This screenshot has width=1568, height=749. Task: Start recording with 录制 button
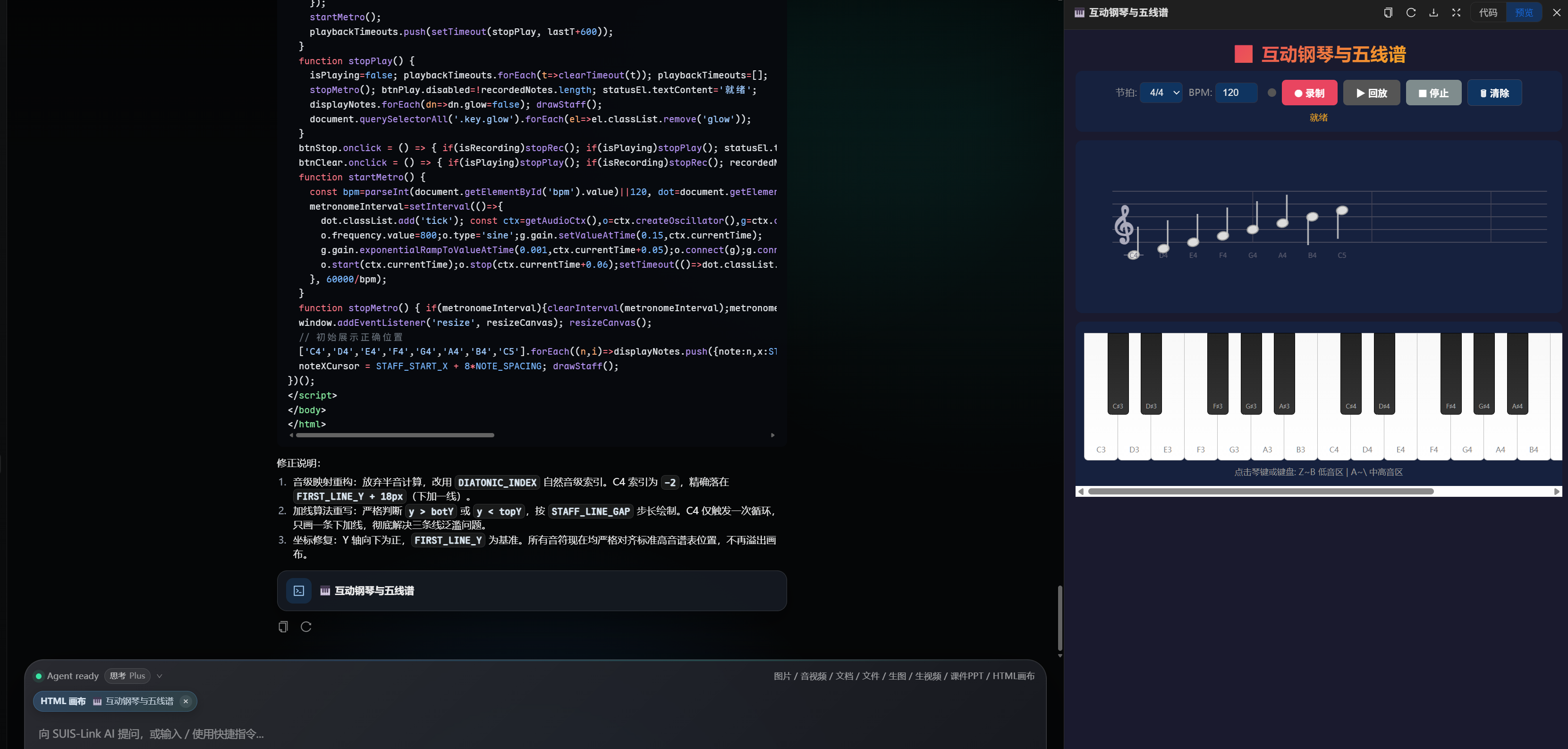pyautogui.click(x=1309, y=93)
